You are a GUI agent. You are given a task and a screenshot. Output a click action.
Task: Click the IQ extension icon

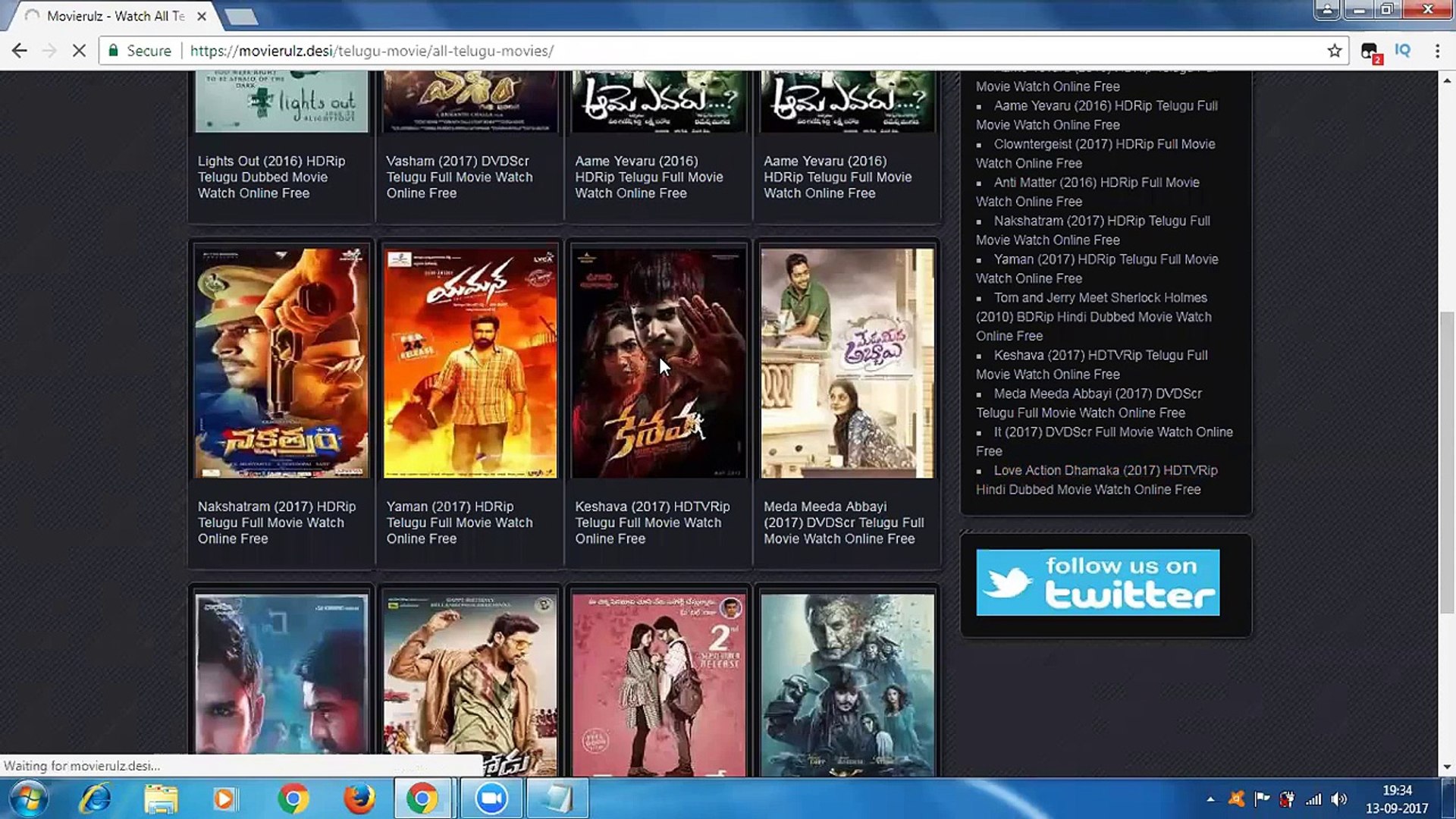tap(1403, 51)
